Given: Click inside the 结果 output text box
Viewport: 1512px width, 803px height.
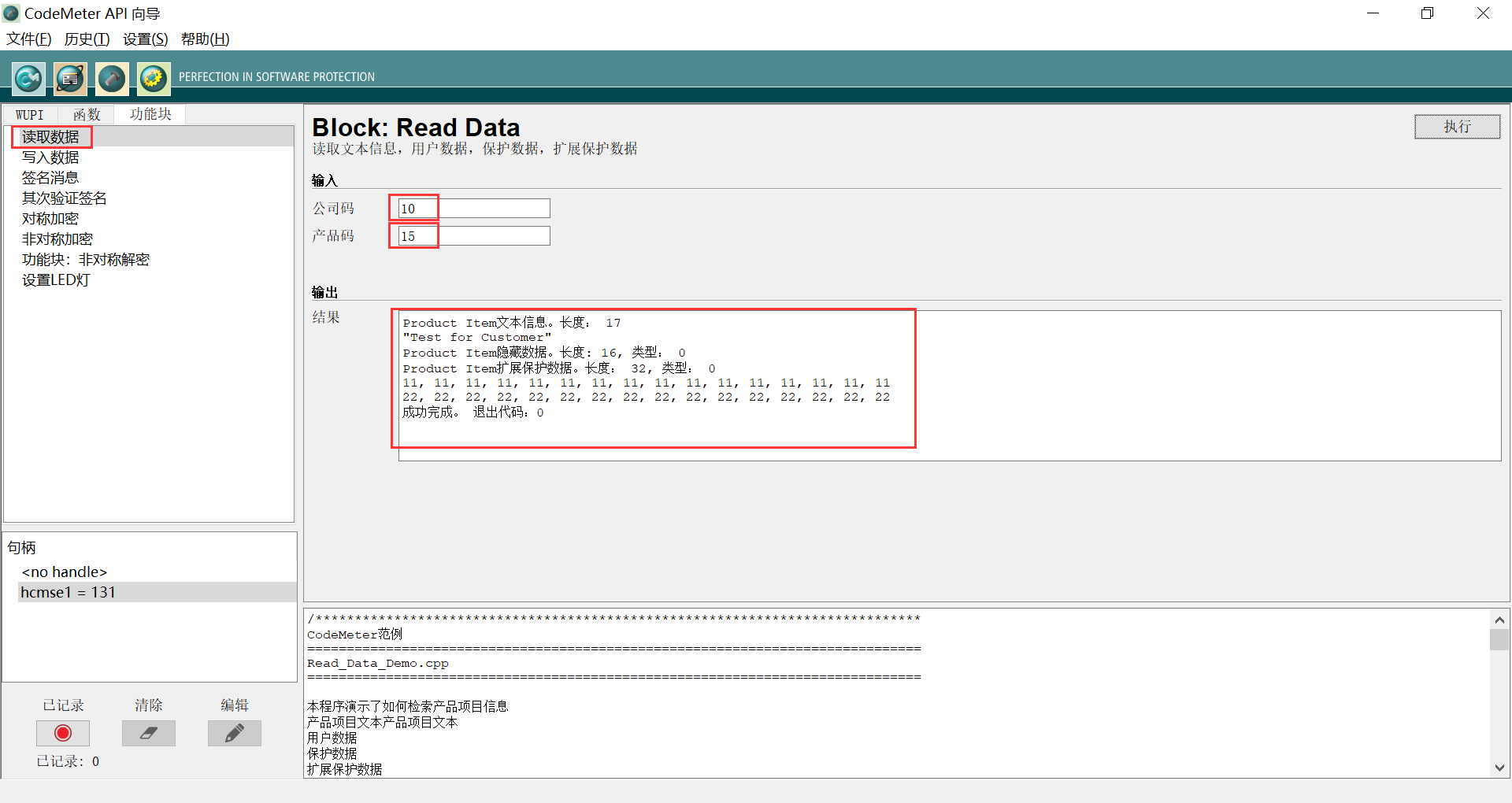Looking at the screenshot, I should coord(950,386).
